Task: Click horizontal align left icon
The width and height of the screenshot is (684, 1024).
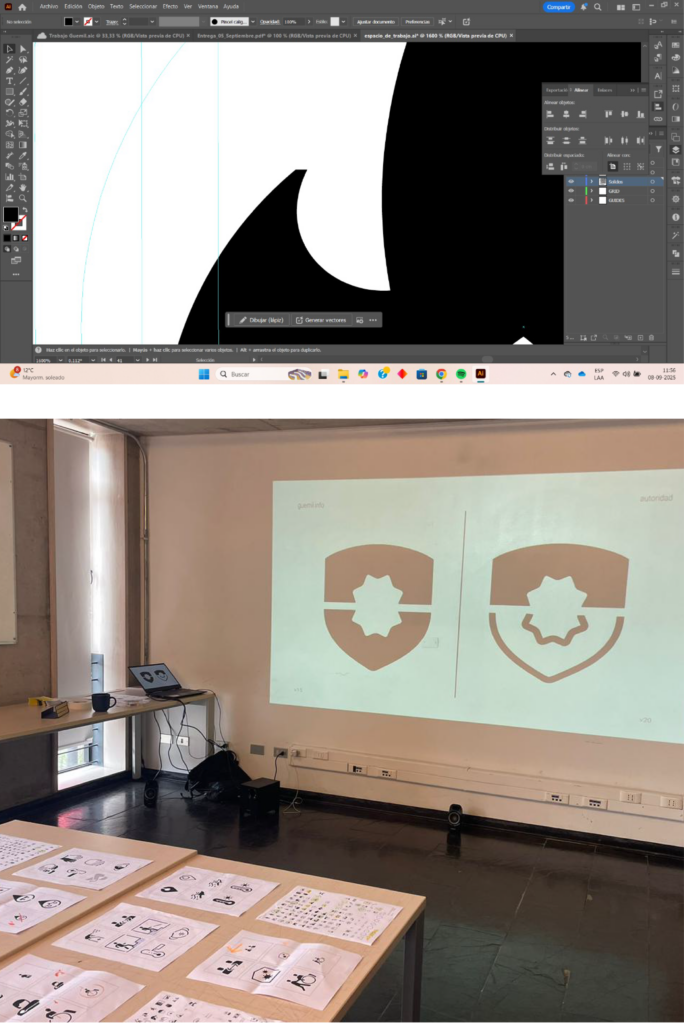Action: coord(550,114)
